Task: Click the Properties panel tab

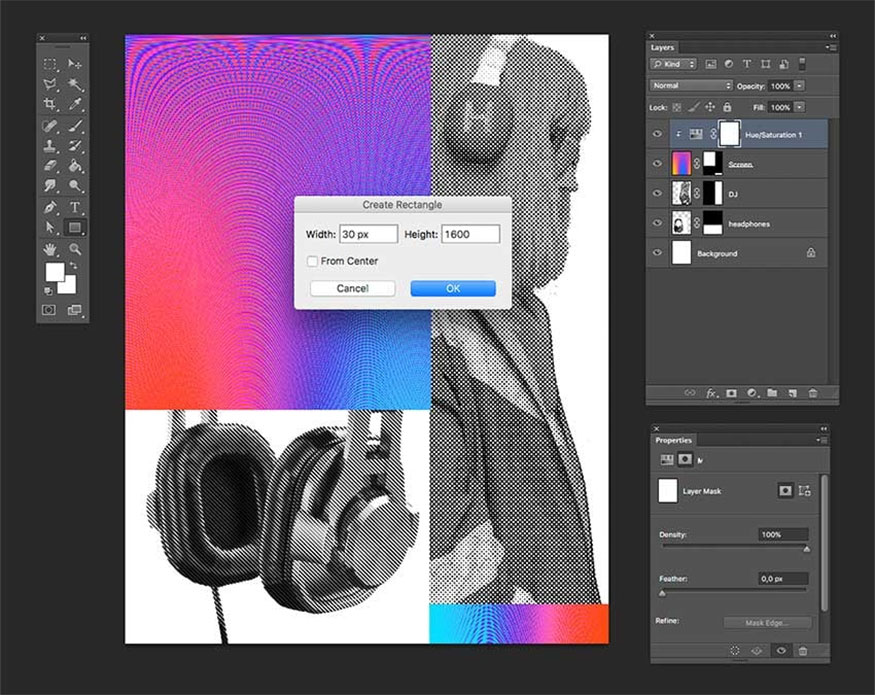Action: point(673,440)
